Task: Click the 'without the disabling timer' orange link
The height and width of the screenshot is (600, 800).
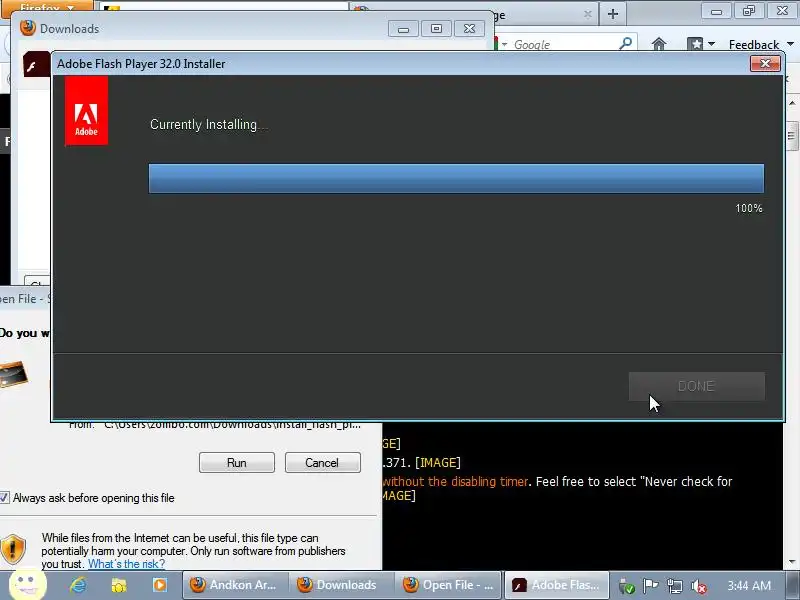Action: (x=455, y=482)
